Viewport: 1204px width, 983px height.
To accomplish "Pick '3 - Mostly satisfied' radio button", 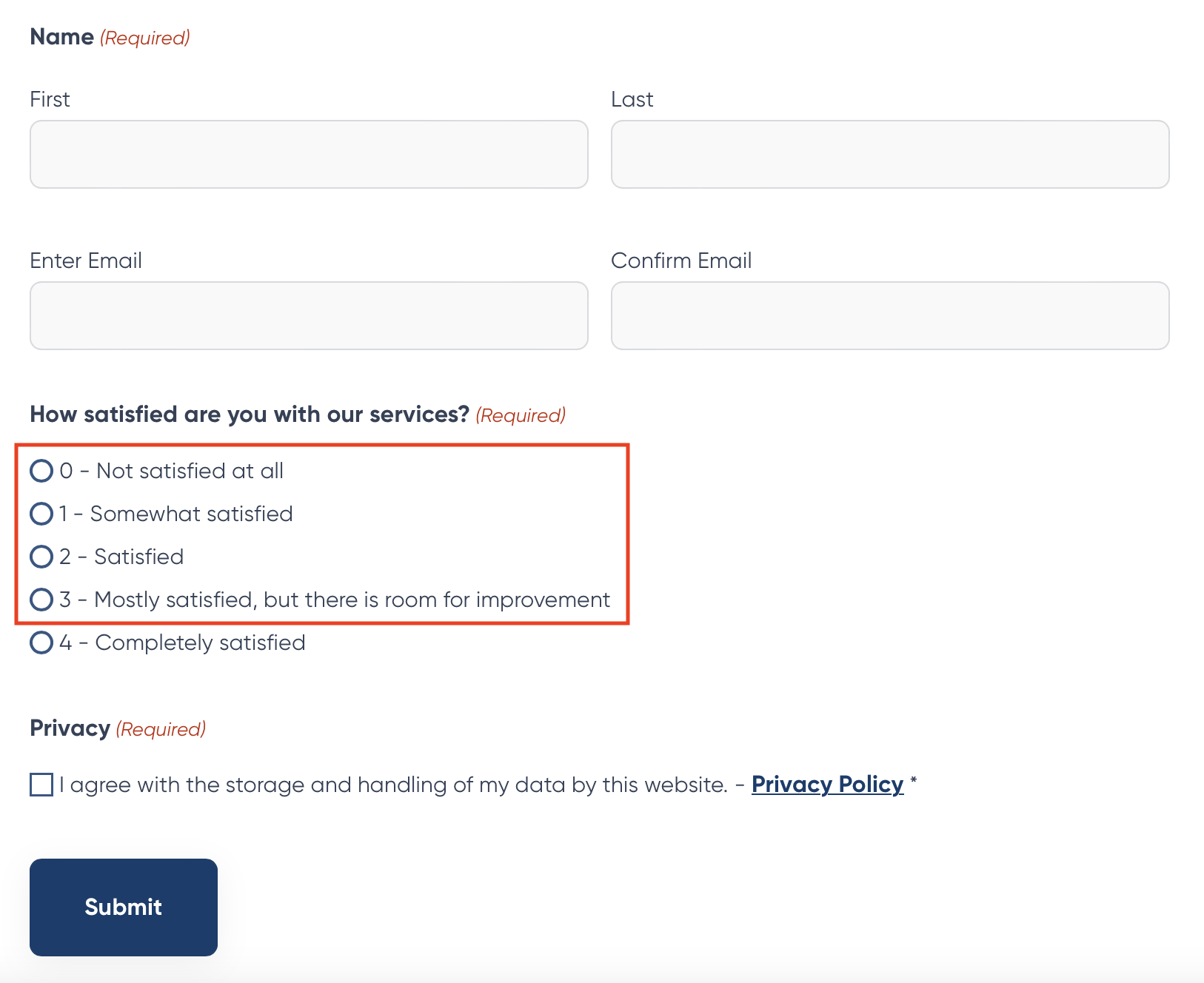I will click(41, 600).
